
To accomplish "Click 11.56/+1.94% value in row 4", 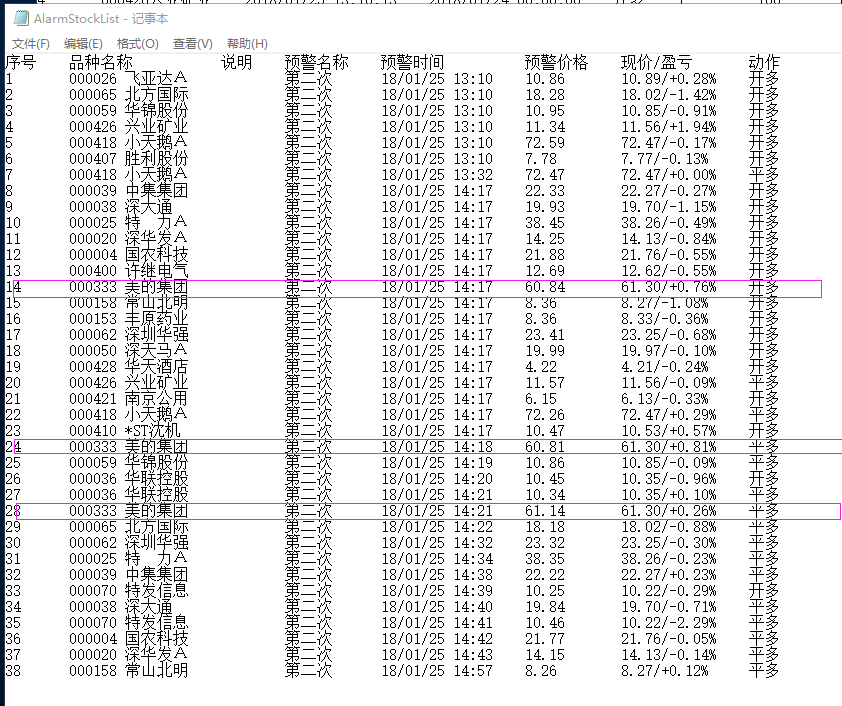I will pos(669,127).
